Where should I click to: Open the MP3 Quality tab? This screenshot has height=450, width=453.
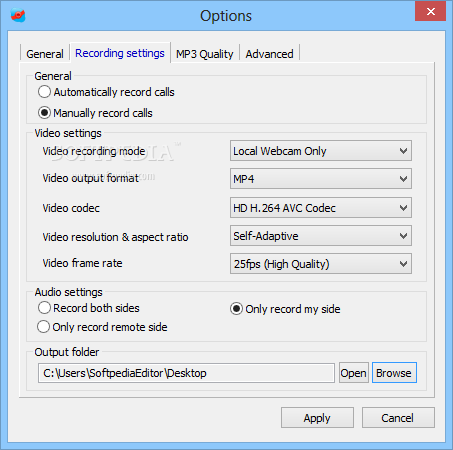click(205, 54)
